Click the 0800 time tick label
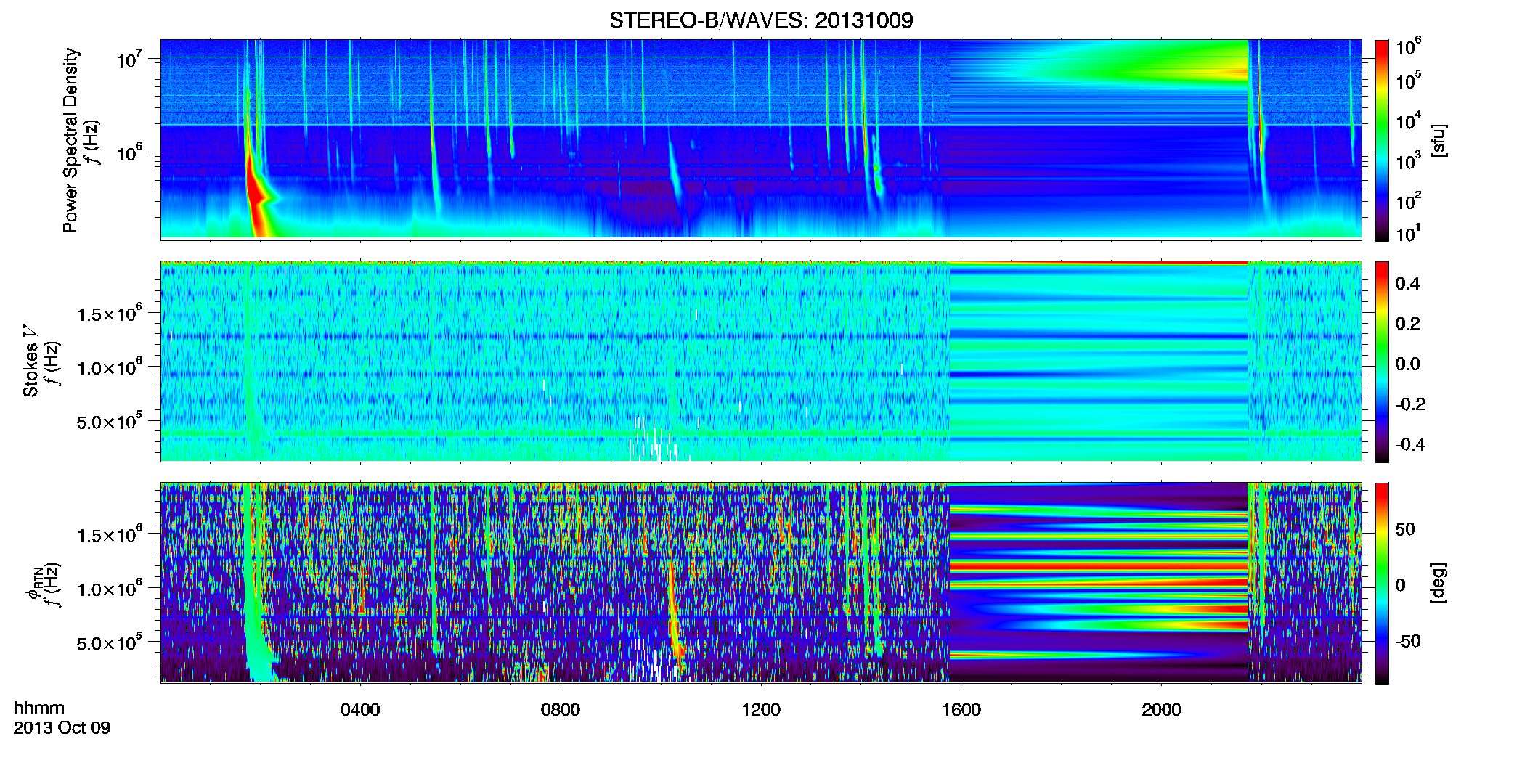Screen dimensions: 1522x784 click(x=561, y=710)
